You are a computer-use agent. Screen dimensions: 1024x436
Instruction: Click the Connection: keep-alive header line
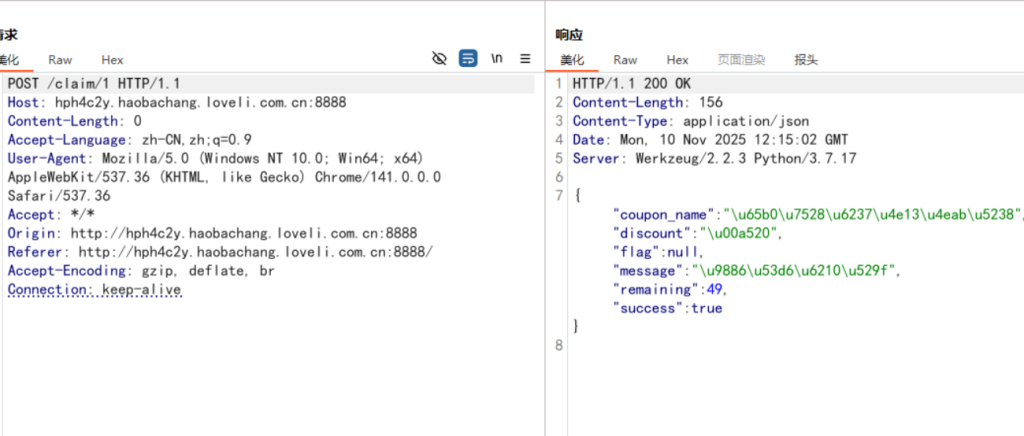tap(95, 290)
